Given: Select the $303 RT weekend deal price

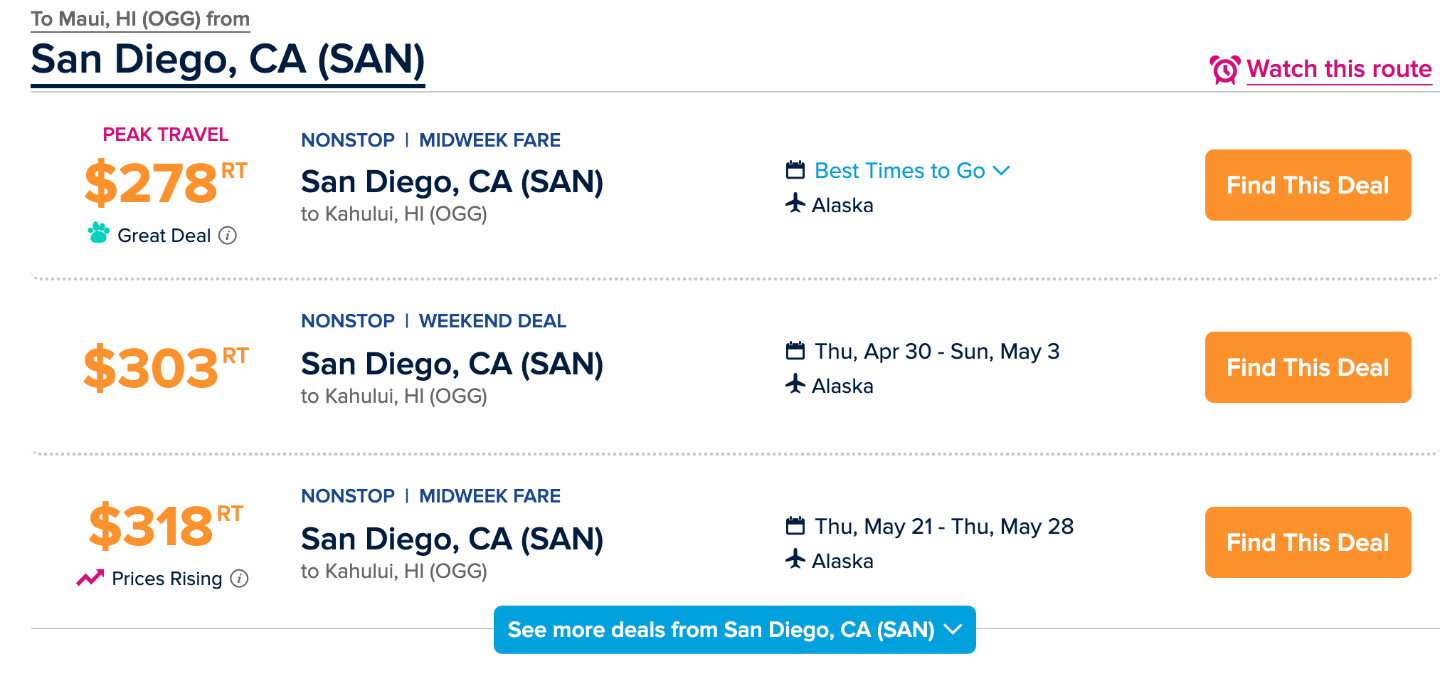Looking at the screenshot, I should point(165,367).
